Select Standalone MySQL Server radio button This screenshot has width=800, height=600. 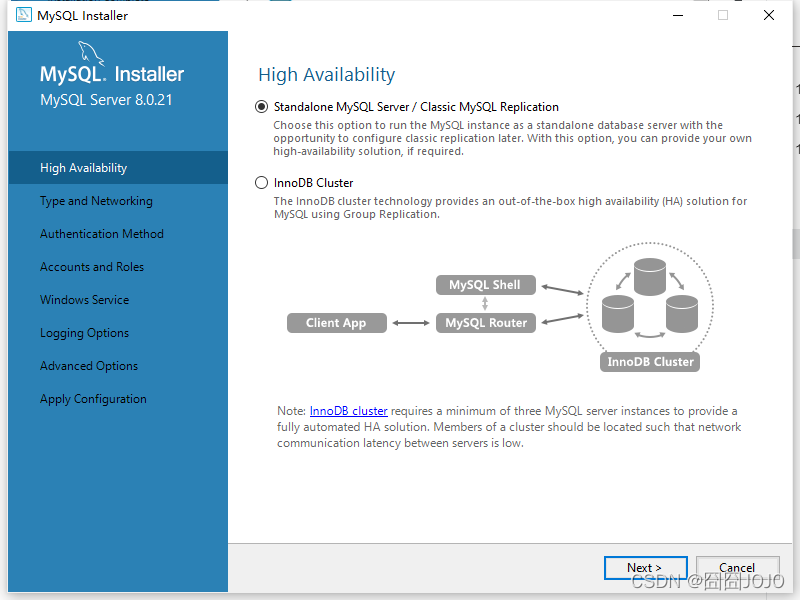(x=261, y=107)
